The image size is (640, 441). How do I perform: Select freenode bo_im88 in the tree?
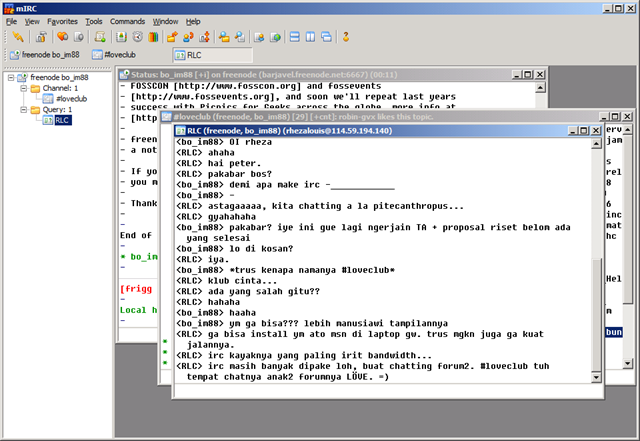pos(59,77)
